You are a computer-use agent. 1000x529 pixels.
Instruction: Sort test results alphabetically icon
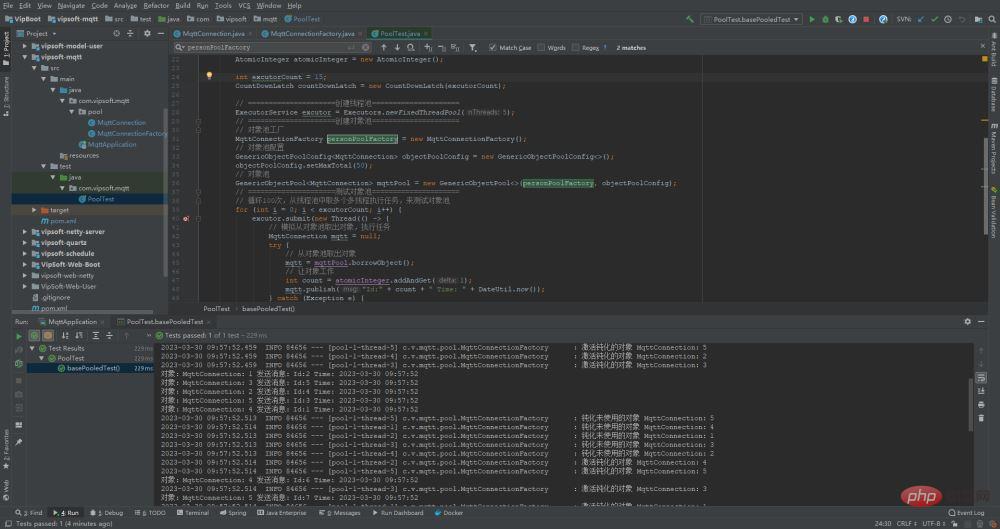65,336
